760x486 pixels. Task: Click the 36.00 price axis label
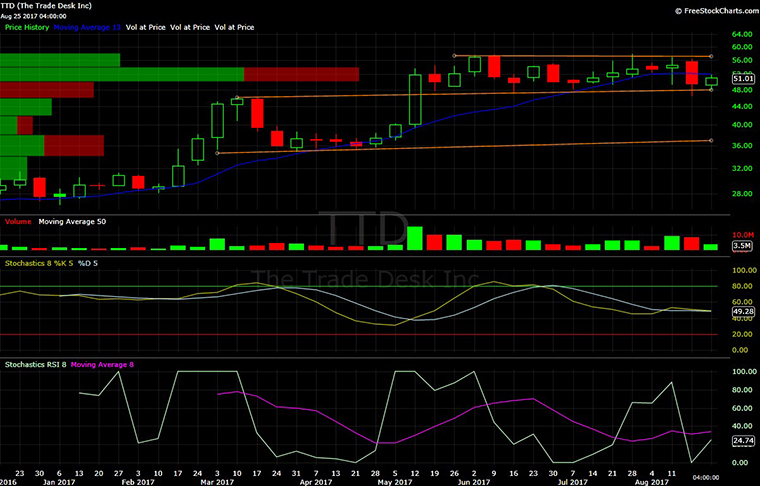[x=742, y=145]
